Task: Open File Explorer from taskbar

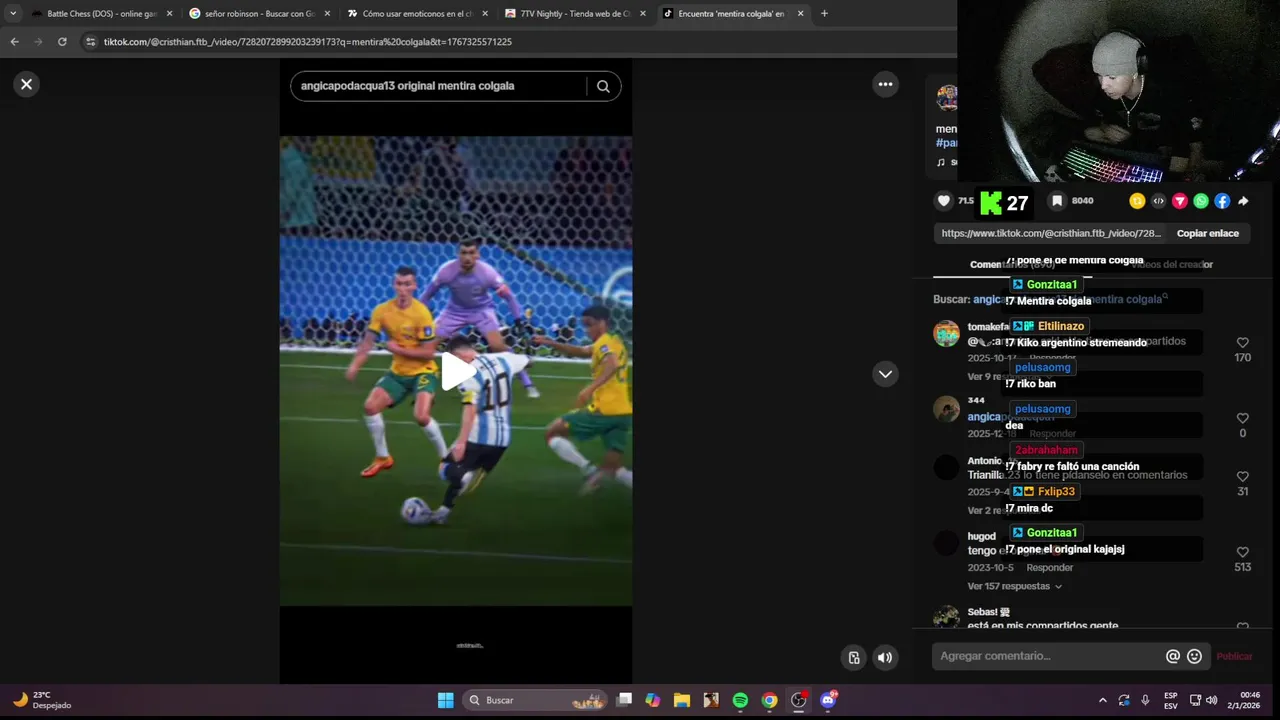Action: pos(681,700)
